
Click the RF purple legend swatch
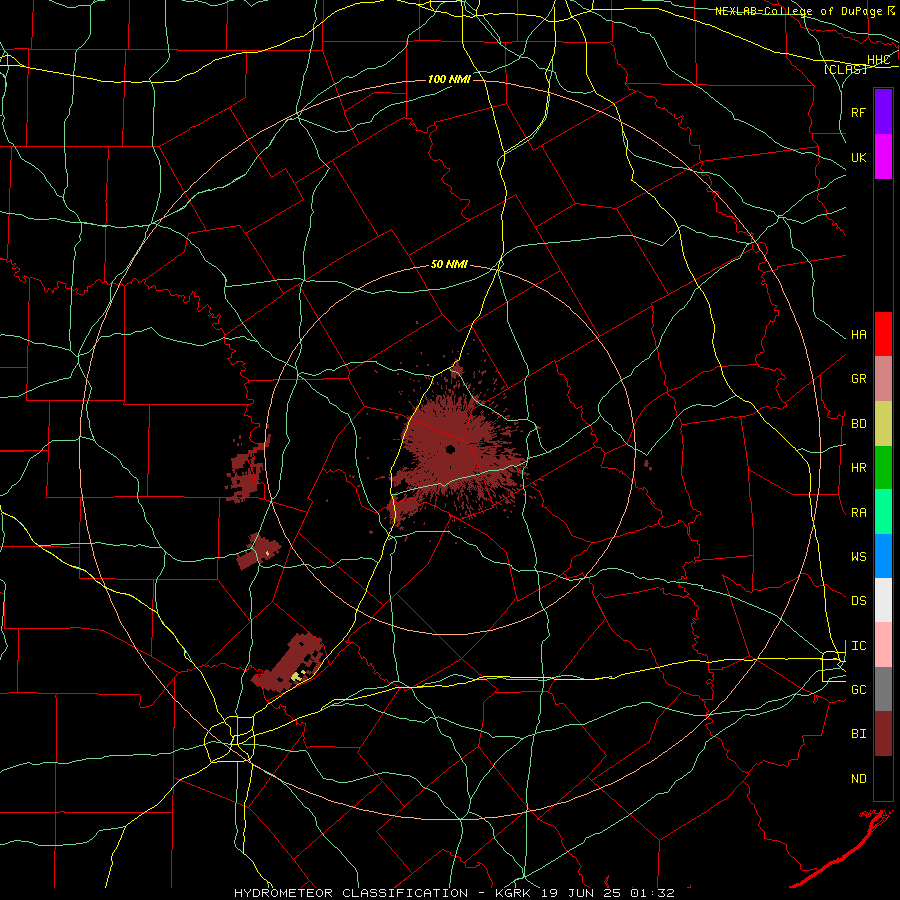(883, 112)
